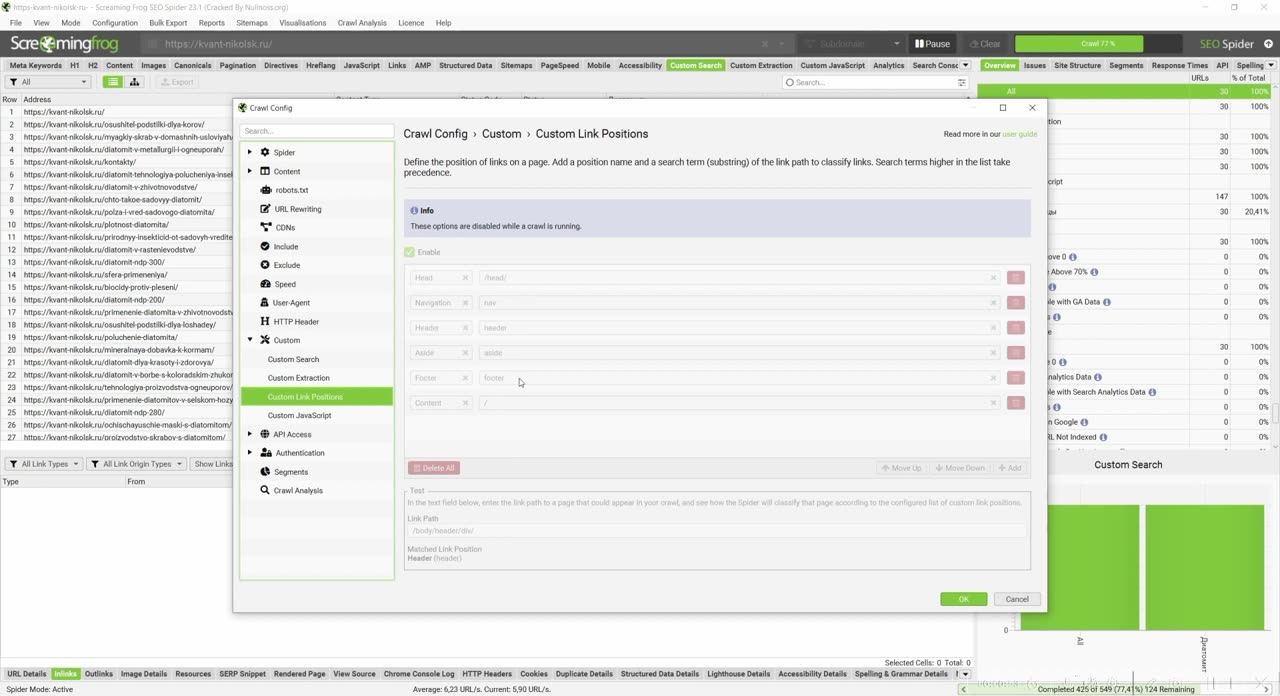Clear the /head/ search term field
The width and height of the screenshot is (1280, 696).
(993, 278)
